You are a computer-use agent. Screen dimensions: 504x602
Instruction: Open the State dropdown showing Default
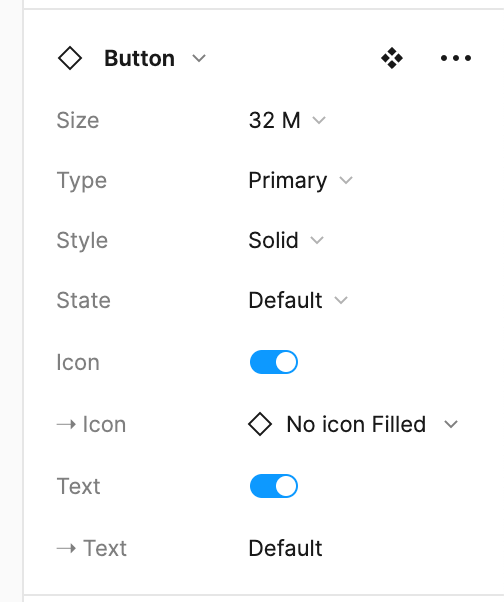tap(298, 300)
